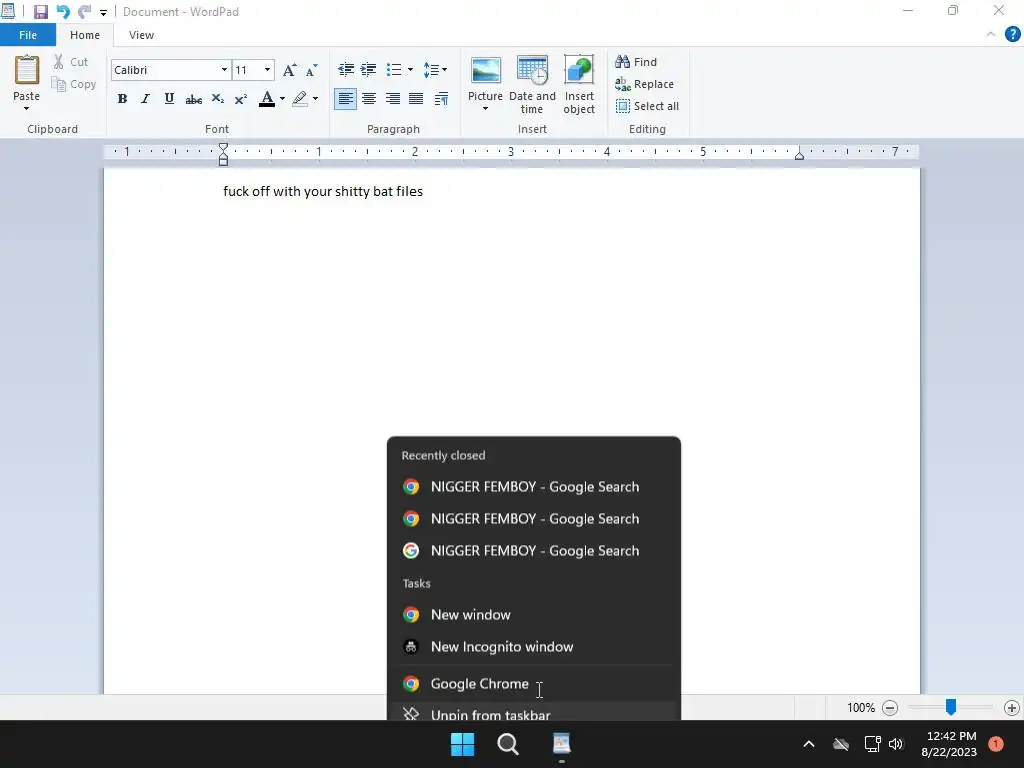Open Customize Quick Access Toolbar arrow
Viewport: 1024px width, 768px height.
coord(103,12)
